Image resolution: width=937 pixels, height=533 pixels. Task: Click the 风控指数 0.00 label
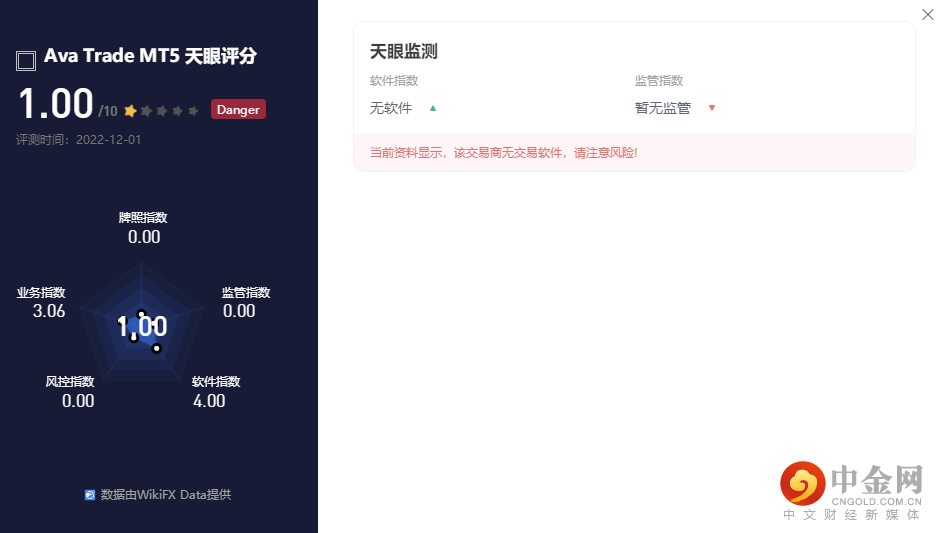tap(70, 392)
